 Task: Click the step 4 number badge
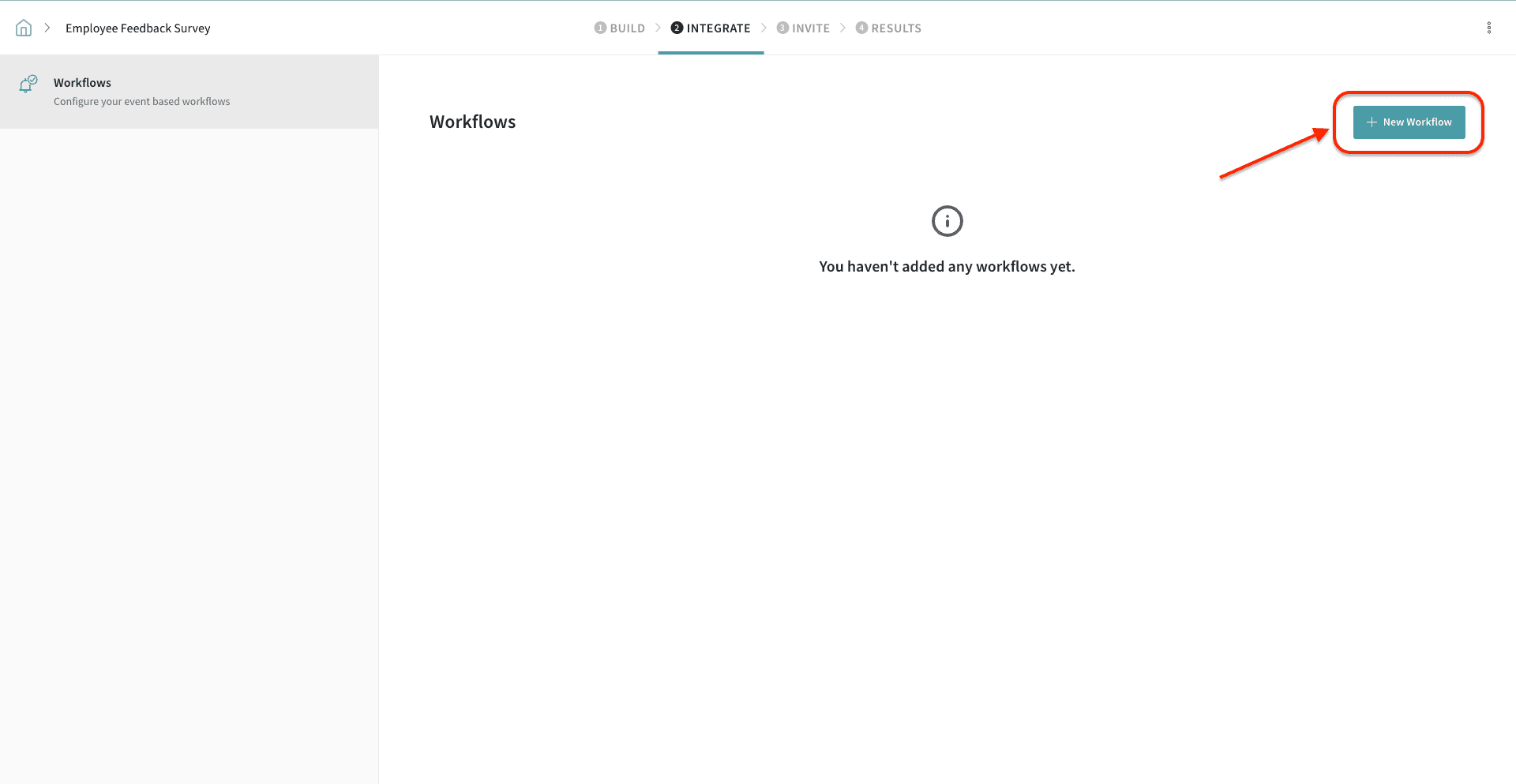point(861,28)
